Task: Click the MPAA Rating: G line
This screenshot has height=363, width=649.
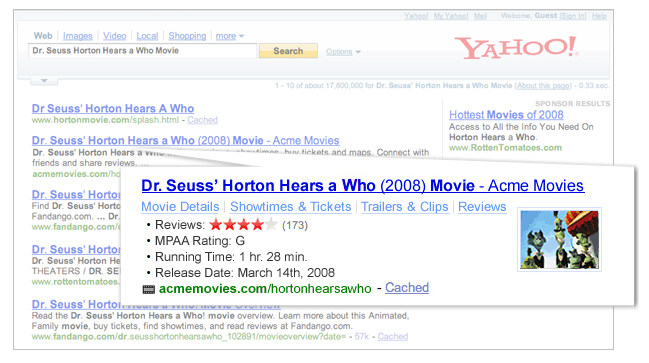Action: tap(200, 241)
